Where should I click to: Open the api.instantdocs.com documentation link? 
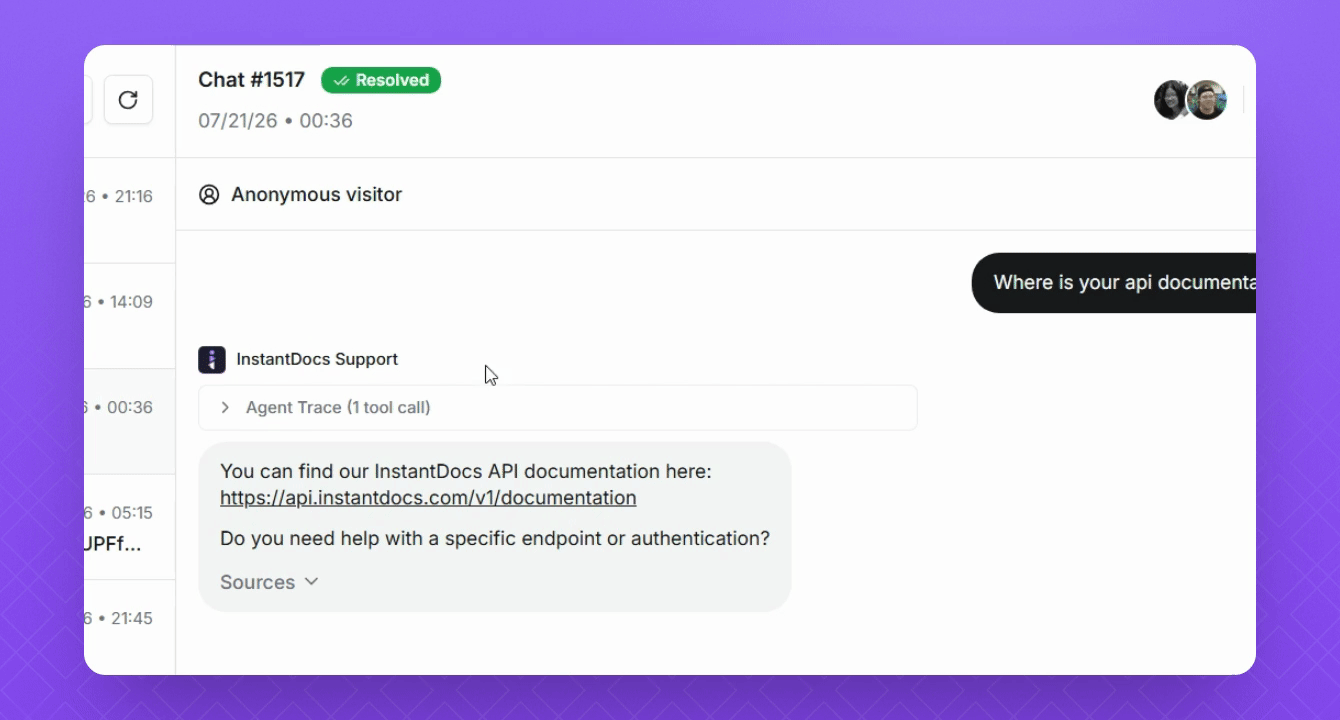coord(428,498)
